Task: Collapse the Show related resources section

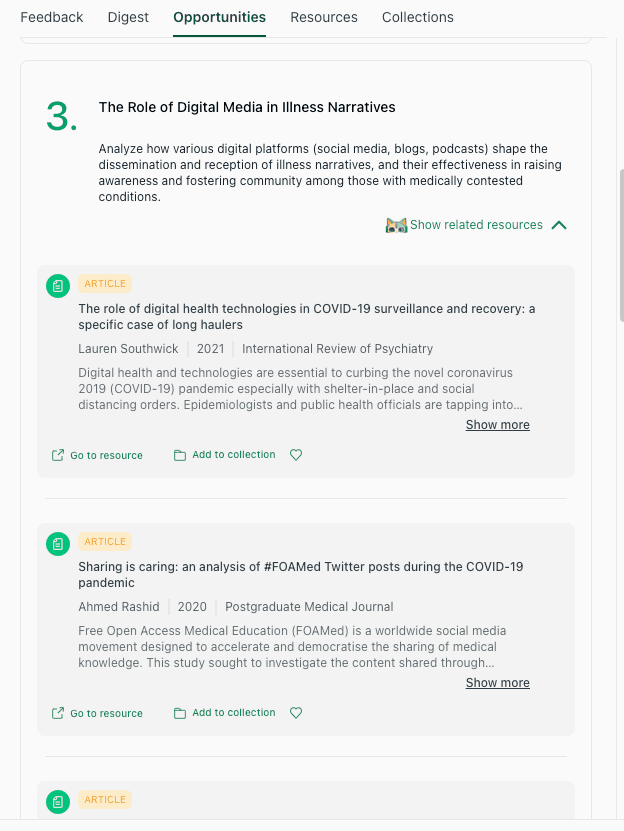Action: [x=559, y=225]
